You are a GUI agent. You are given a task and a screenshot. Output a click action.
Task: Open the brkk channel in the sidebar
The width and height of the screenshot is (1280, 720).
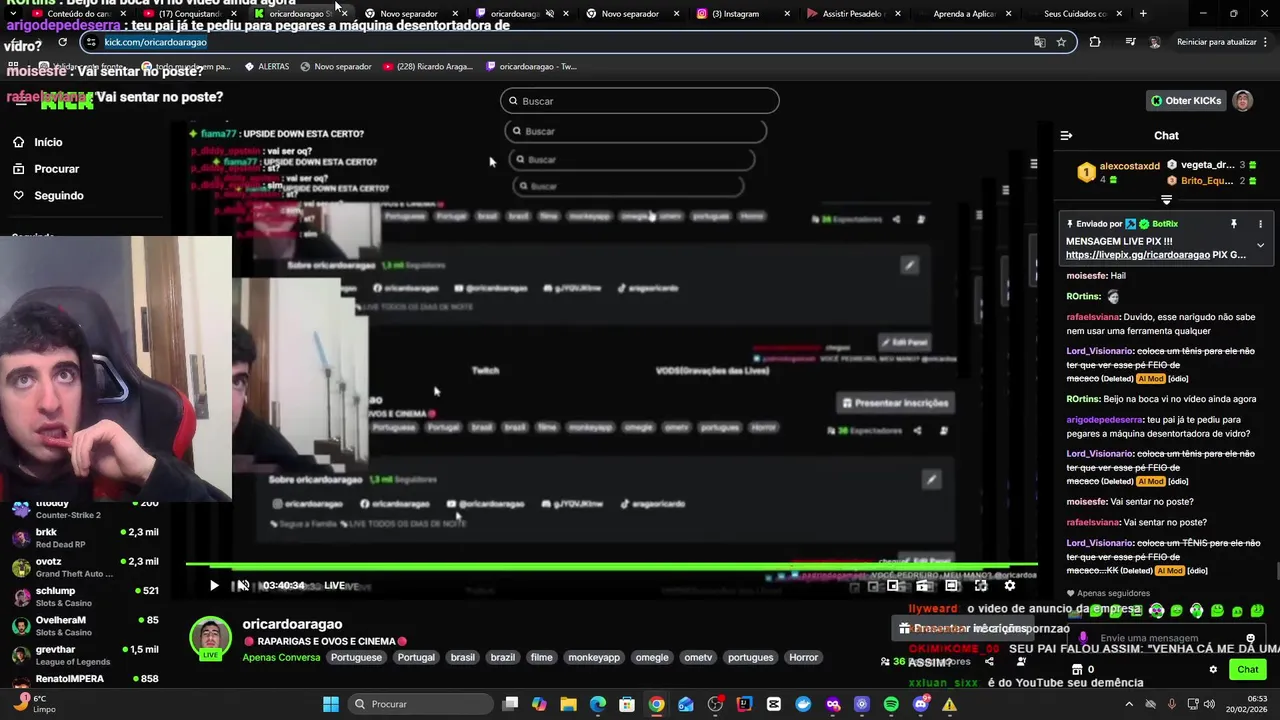[85, 538]
